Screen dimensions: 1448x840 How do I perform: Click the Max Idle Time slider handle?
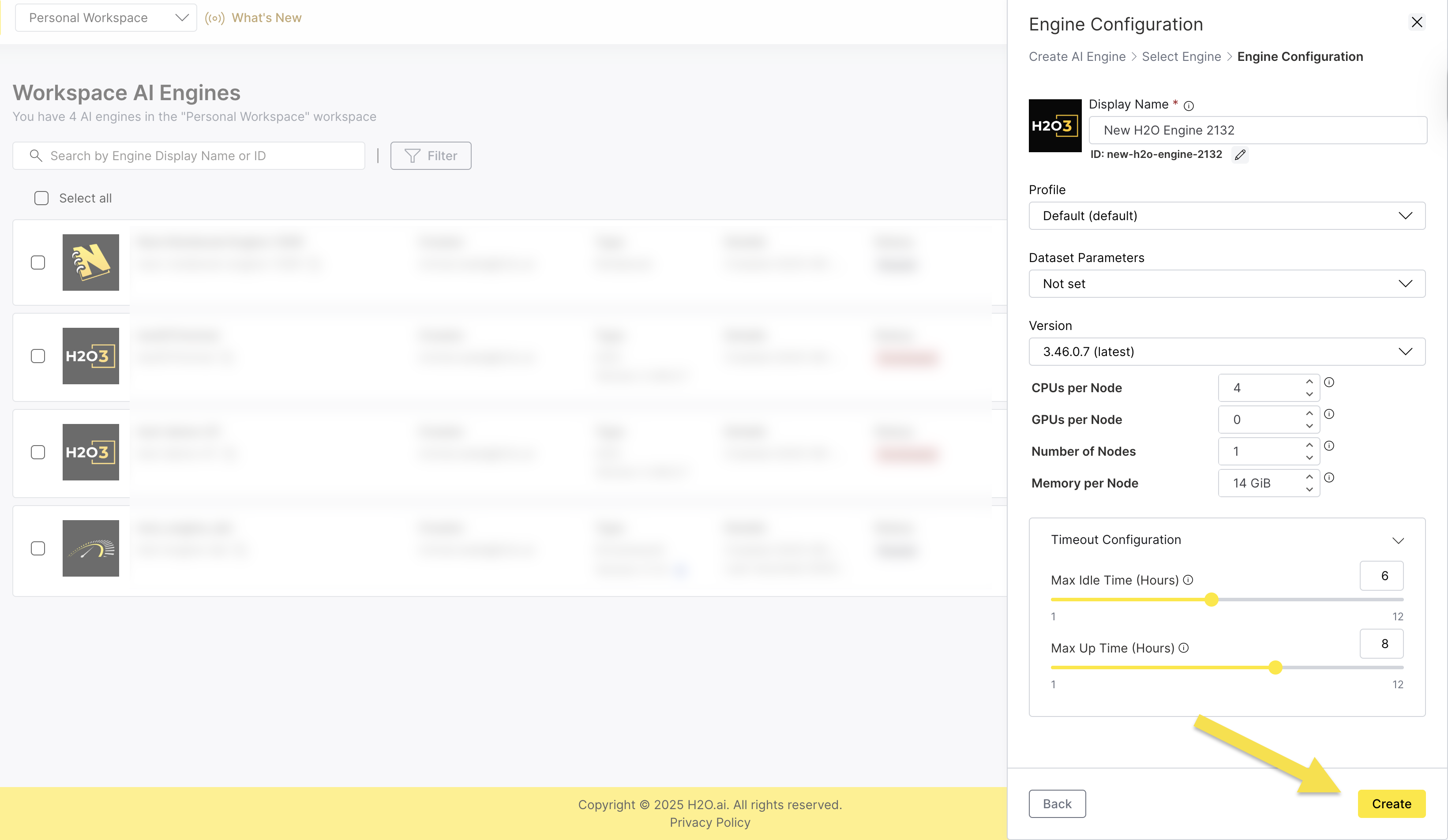[x=1211, y=599]
